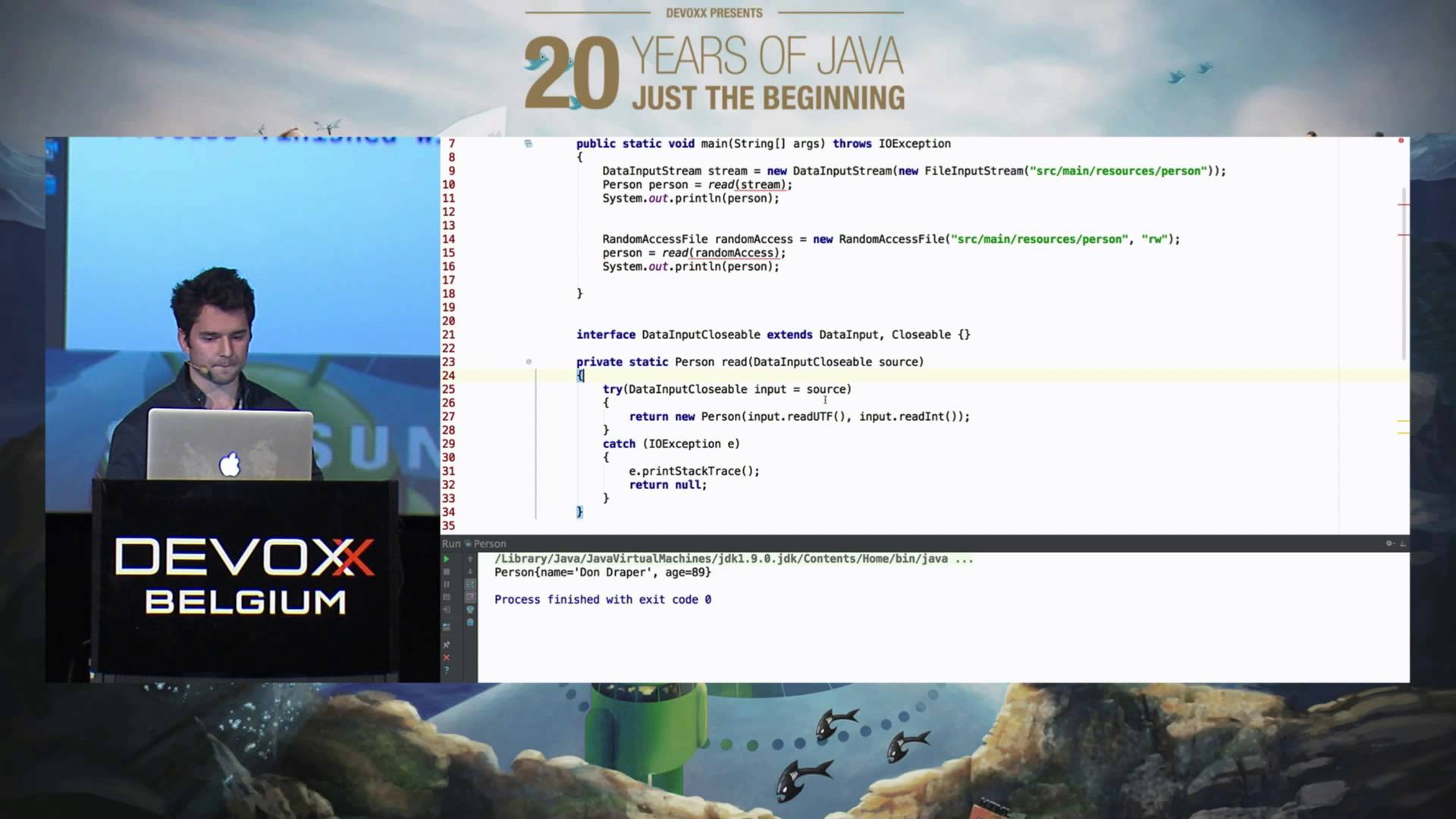
Task: Select the line 'return null;' in editor
Action: tap(667, 485)
